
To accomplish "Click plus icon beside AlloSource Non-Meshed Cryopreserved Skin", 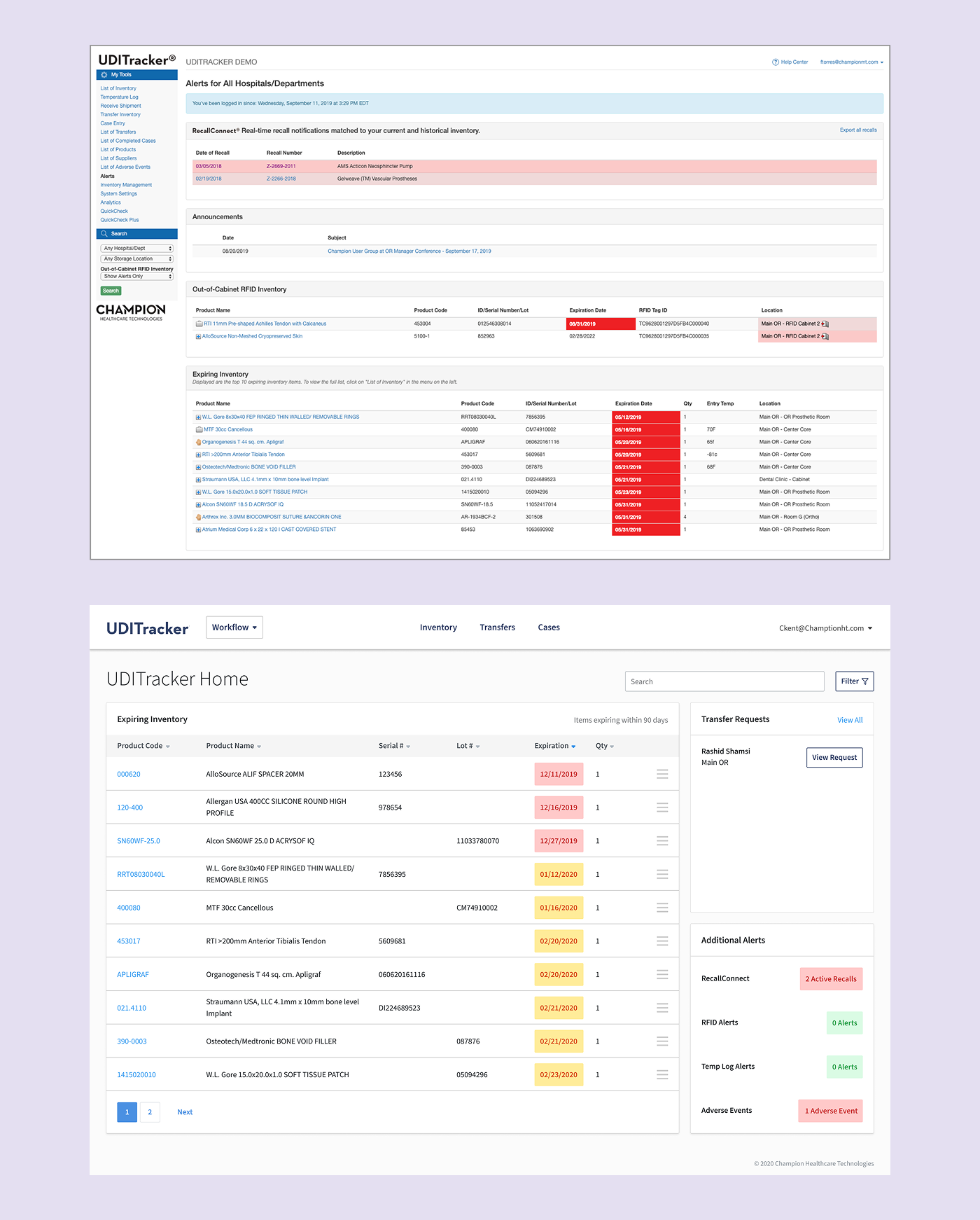I will pyautogui.click(x=198, y=337).
